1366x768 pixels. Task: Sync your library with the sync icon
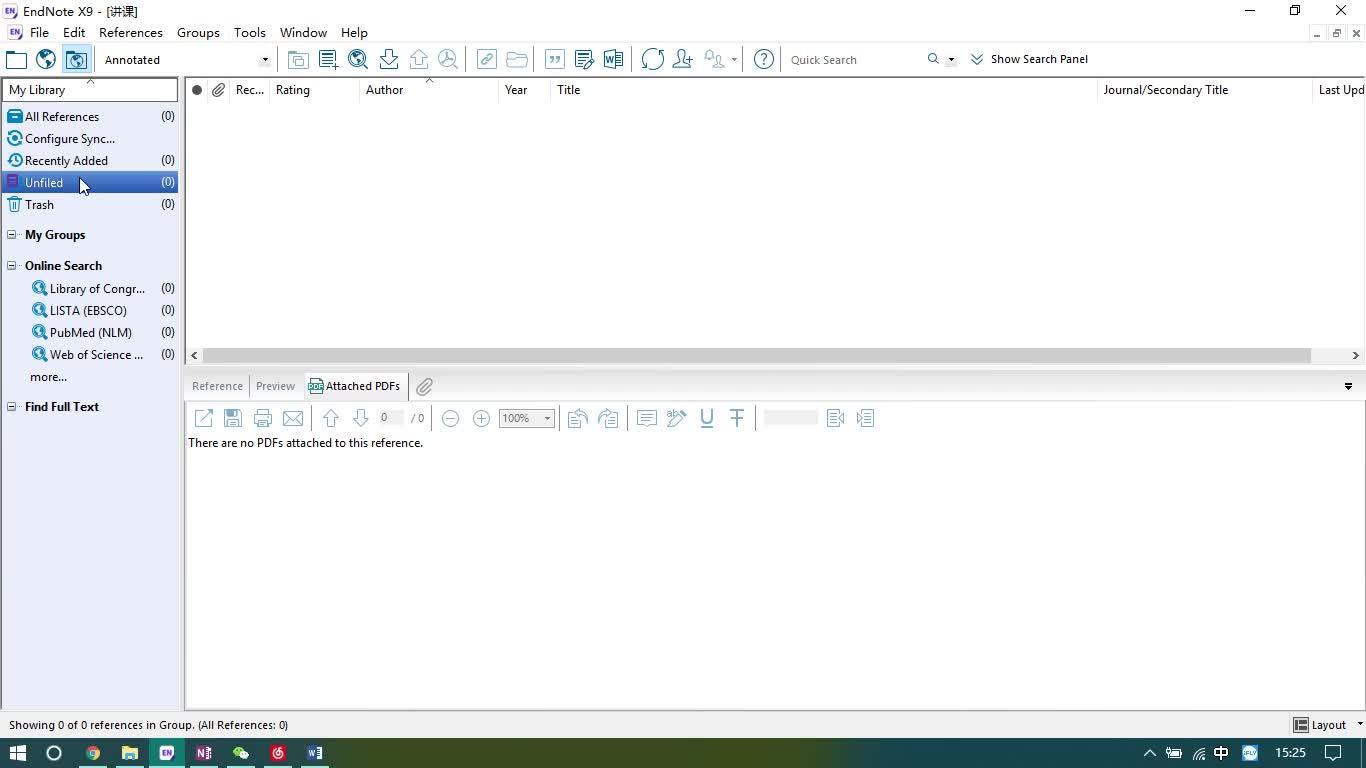click(x=652, y=59)
